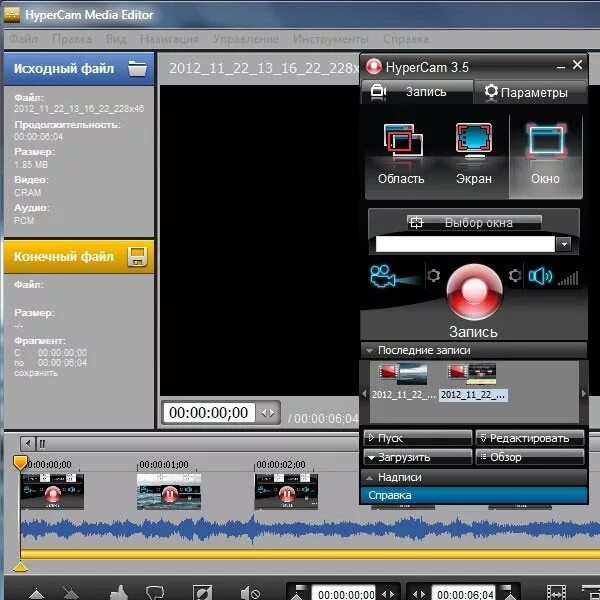Click timeline thumbnail at 00:00:02;00
This screenshot has width=600, height=600.
pos(286,492)
